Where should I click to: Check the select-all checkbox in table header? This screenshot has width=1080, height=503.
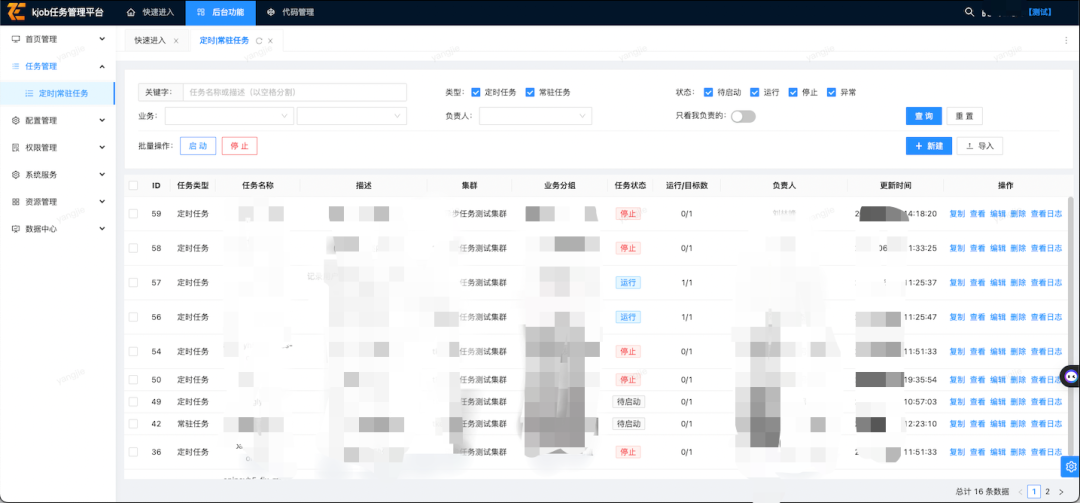(134, 185)
